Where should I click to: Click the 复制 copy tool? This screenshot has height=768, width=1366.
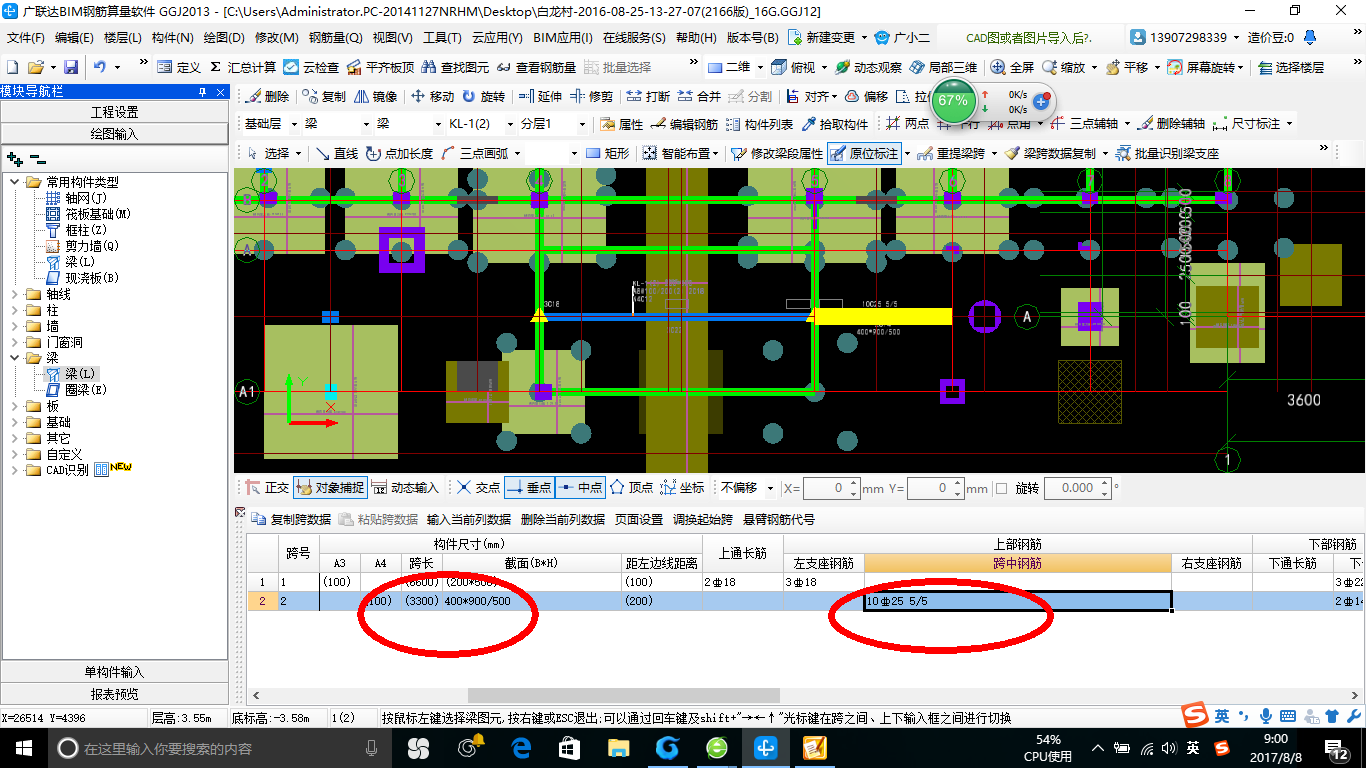tap(324, 97)
